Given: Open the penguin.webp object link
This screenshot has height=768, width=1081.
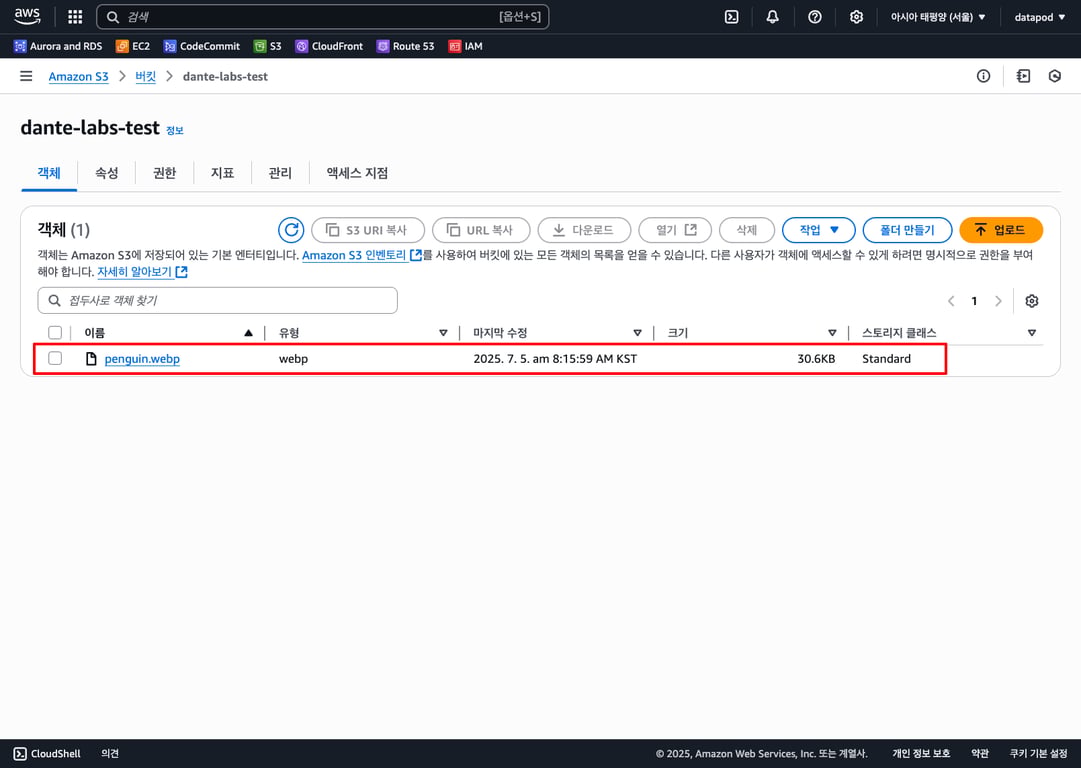Looking at the screenshot, I should [x=142, y=358].
